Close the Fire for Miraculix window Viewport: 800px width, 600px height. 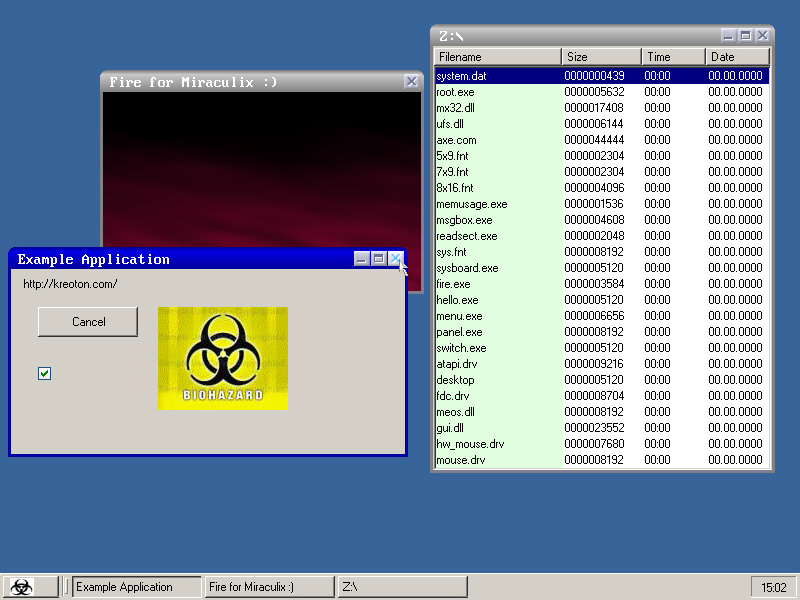tap(411, 82)
